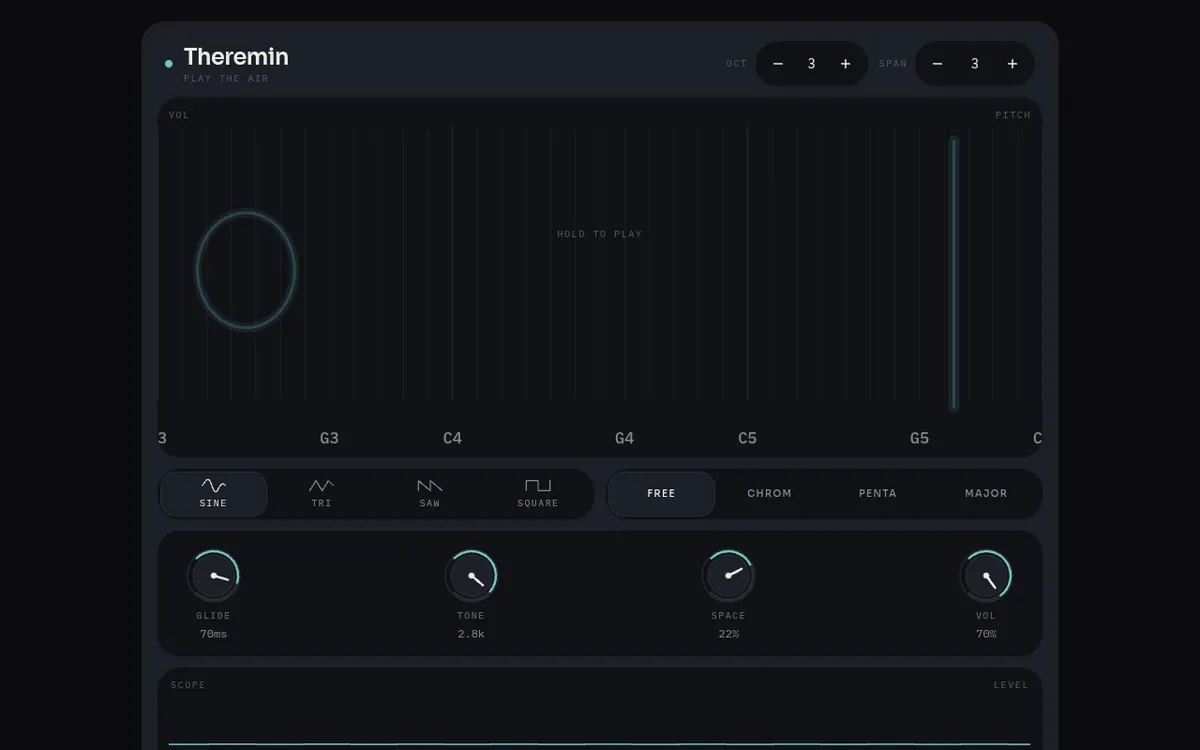Click the Theremin title
Image resolution: width=1200 pixels, height=750 pixels.
point(236,57)
